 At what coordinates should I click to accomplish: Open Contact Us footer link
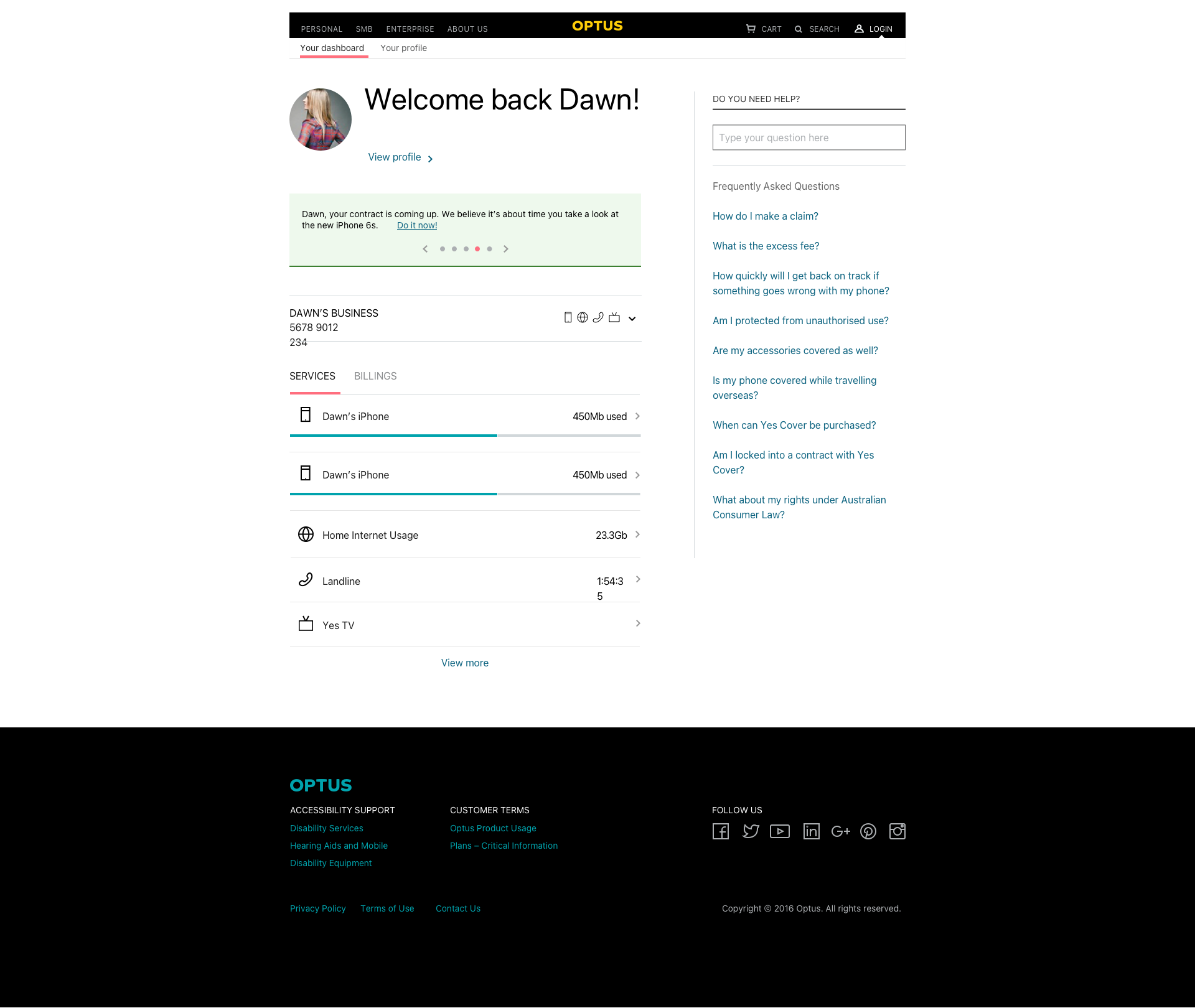click(x=457, y=908)
